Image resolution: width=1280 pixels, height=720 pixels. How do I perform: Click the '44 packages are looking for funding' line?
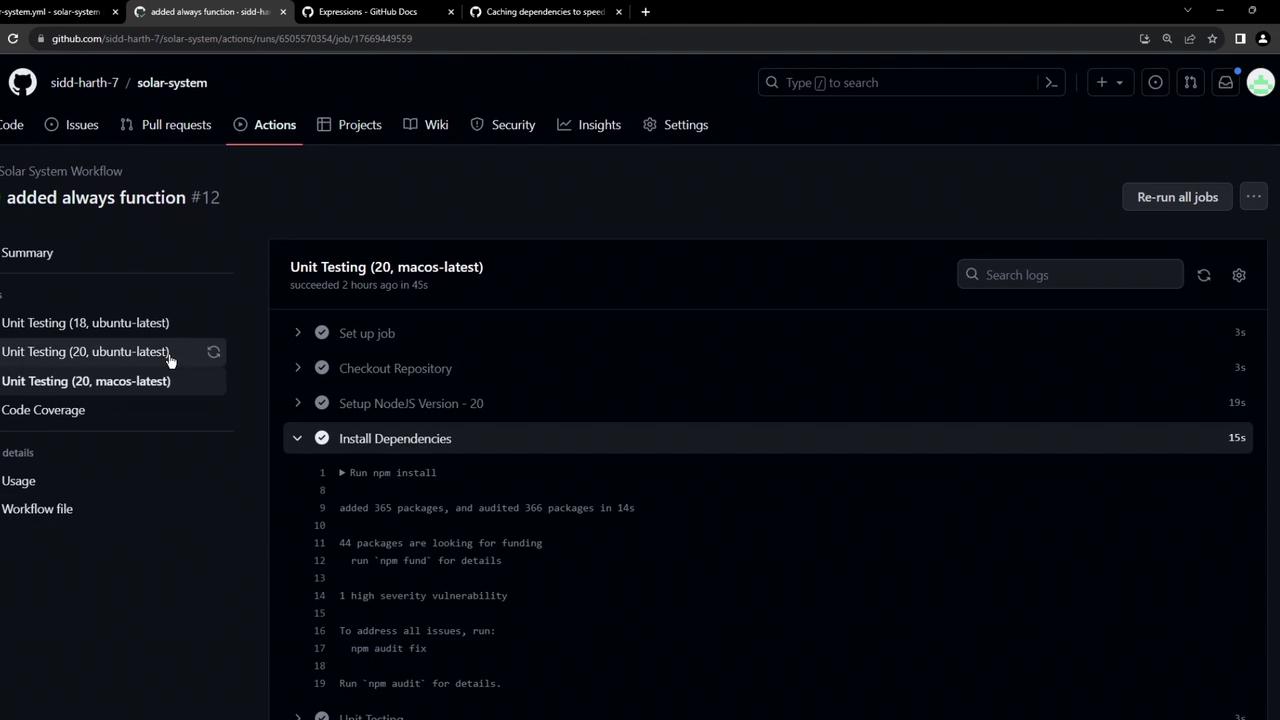(x=440, y=543)
